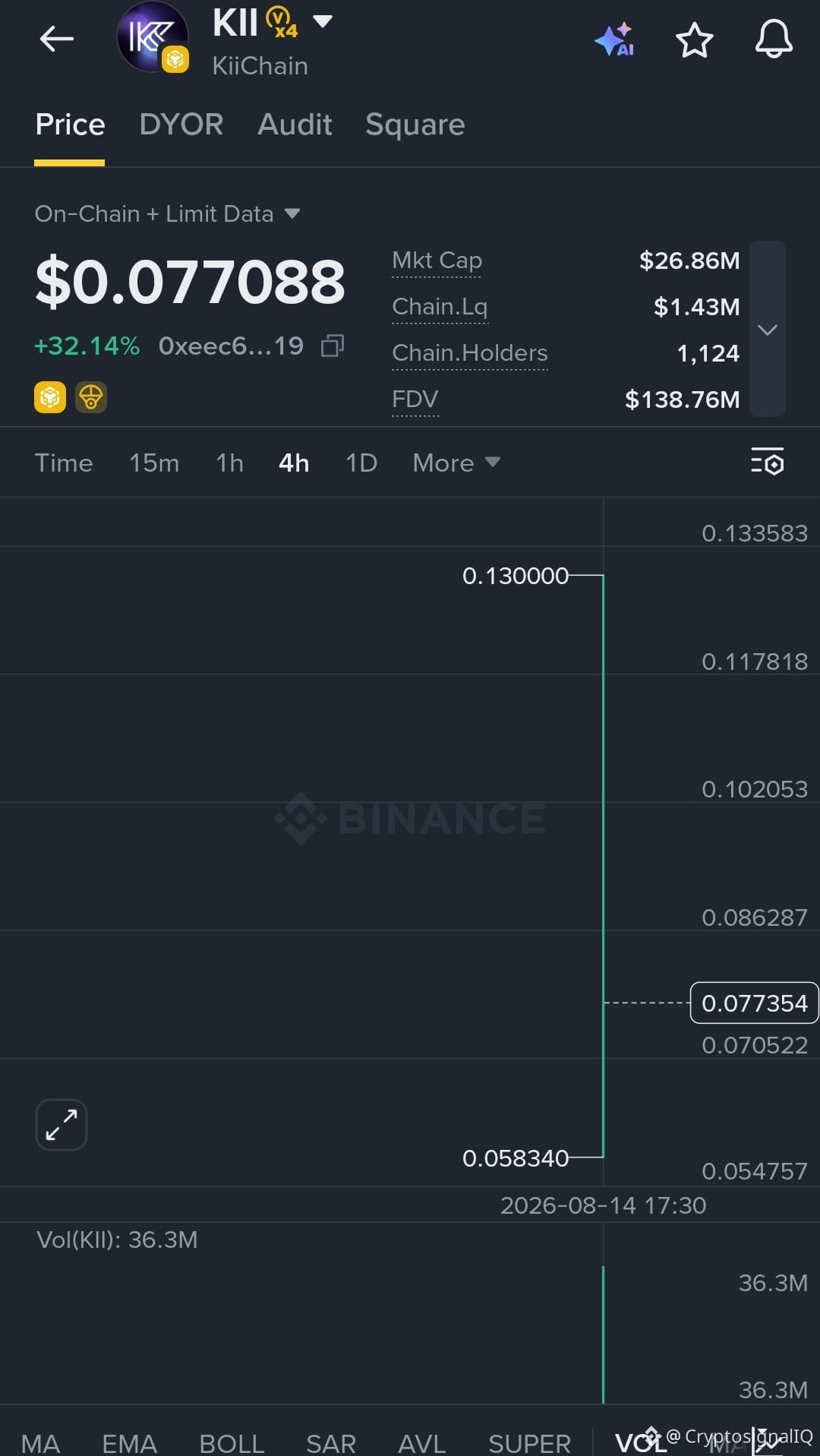
Task: Open chart settings icon beside More
Action: coord(767,462)
